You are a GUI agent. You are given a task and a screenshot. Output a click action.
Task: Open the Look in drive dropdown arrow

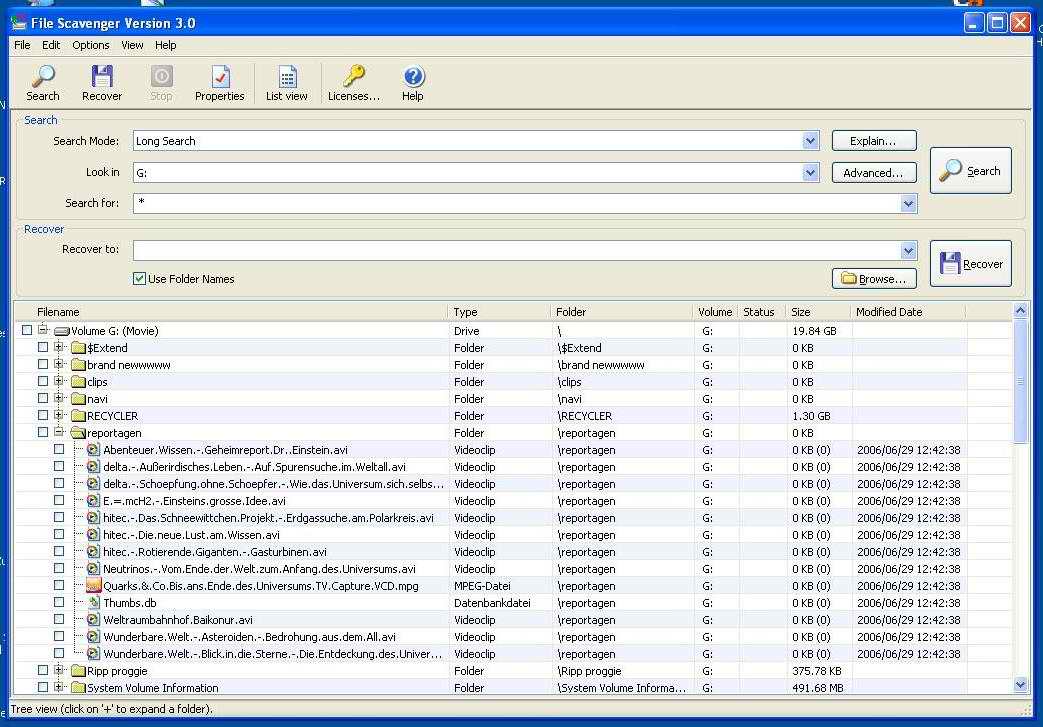pyautogui.click(x=810, y=173)
